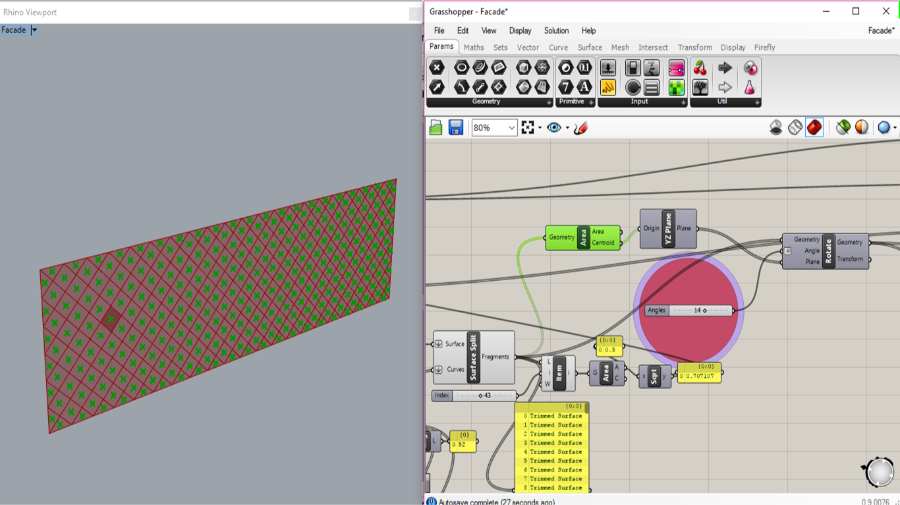Choose the Domain primitive icon labeled 0 1
Screen dimensions: 900x505
coord(584,68)
